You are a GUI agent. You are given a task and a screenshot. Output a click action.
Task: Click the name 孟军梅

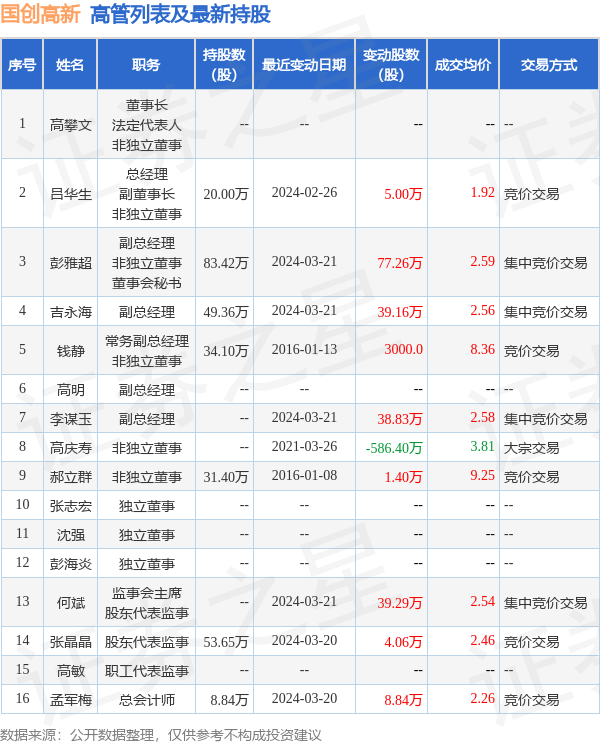click(71, 700)
